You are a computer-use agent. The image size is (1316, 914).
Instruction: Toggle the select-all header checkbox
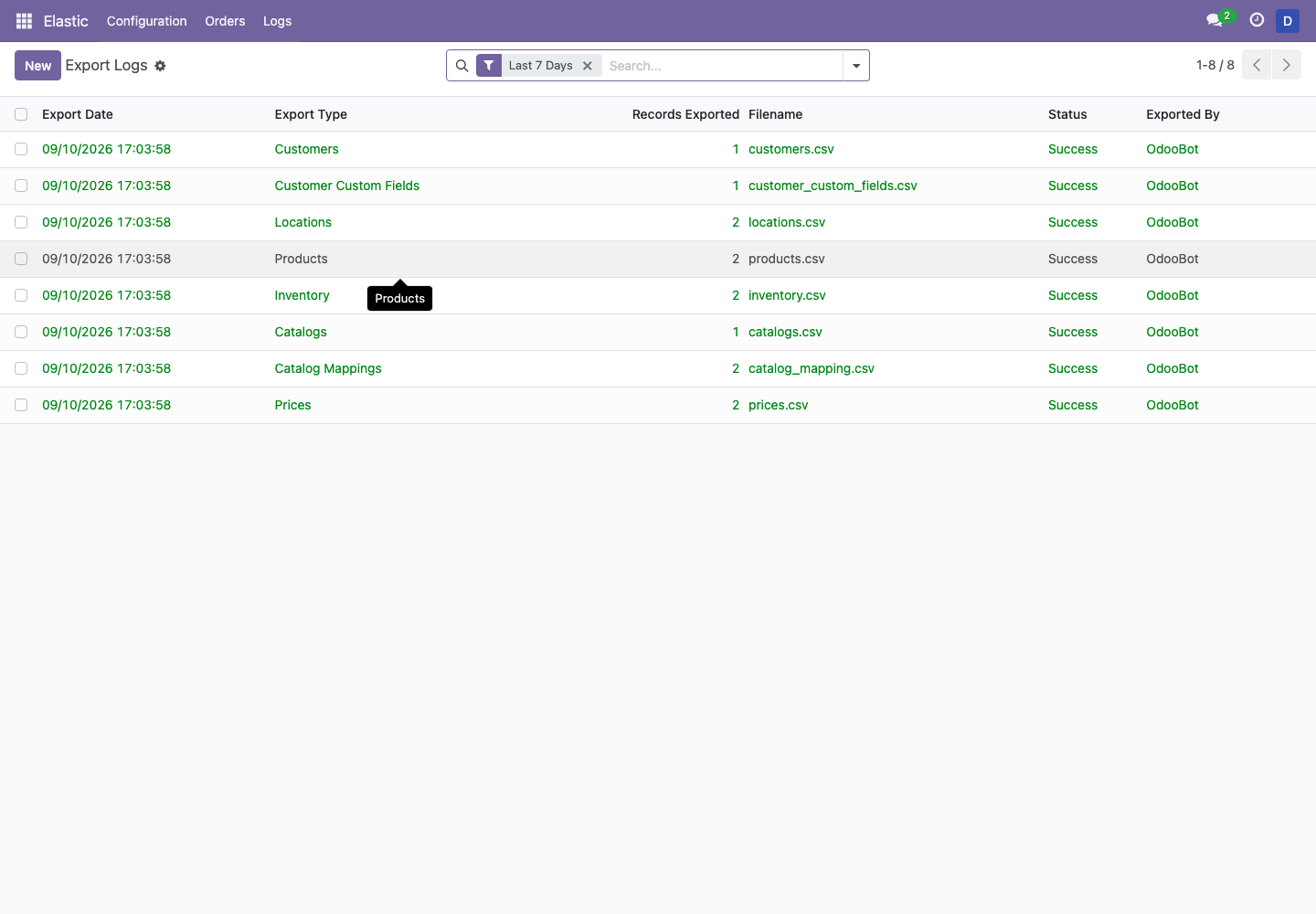click(21, 114)
